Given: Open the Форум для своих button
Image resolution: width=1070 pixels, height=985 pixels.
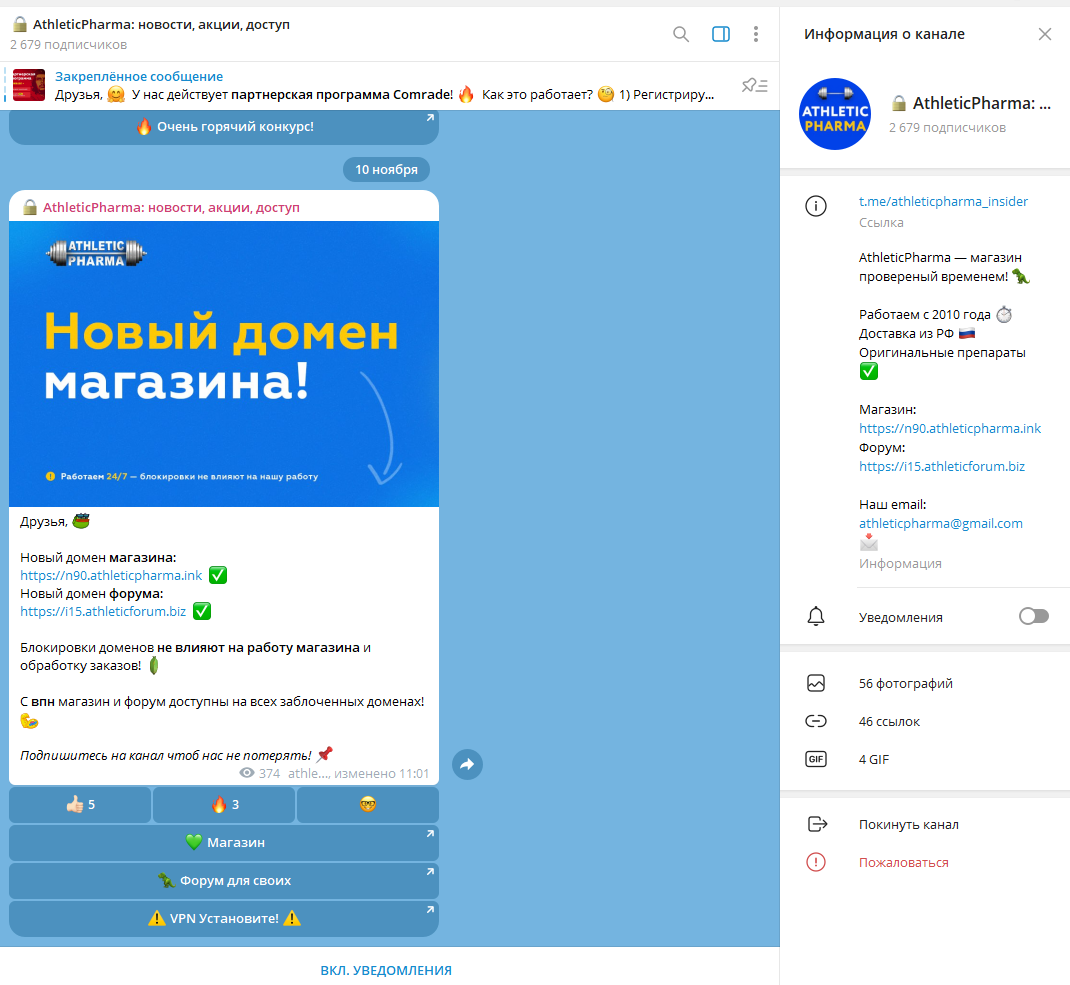Looking at the screenshot, I should click(224, 881).
